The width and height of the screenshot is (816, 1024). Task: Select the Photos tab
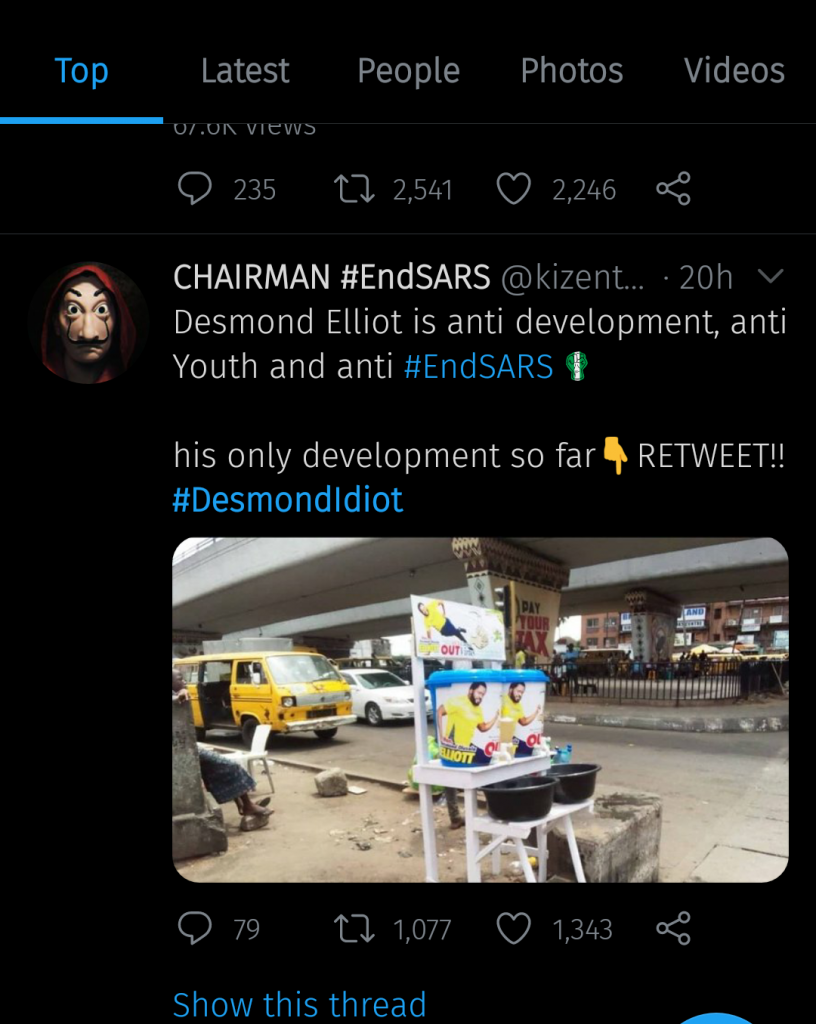571,71
